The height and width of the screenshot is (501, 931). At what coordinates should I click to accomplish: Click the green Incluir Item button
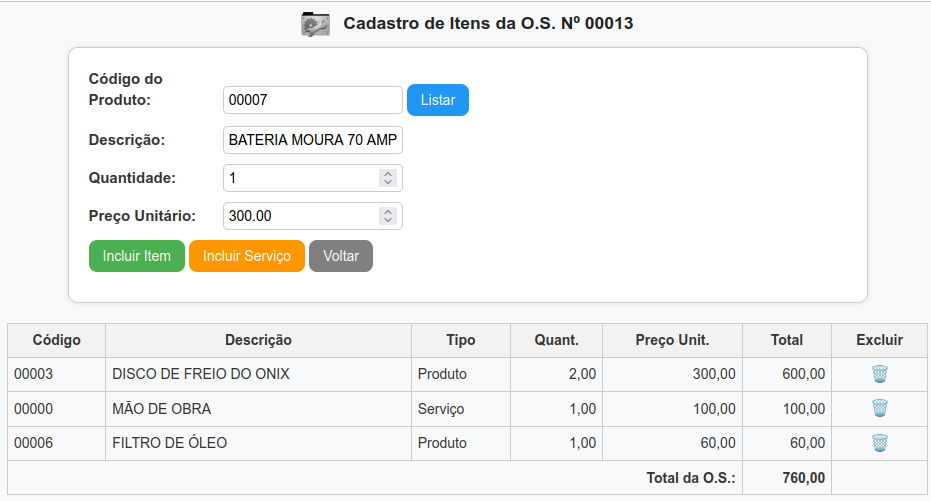137,256
